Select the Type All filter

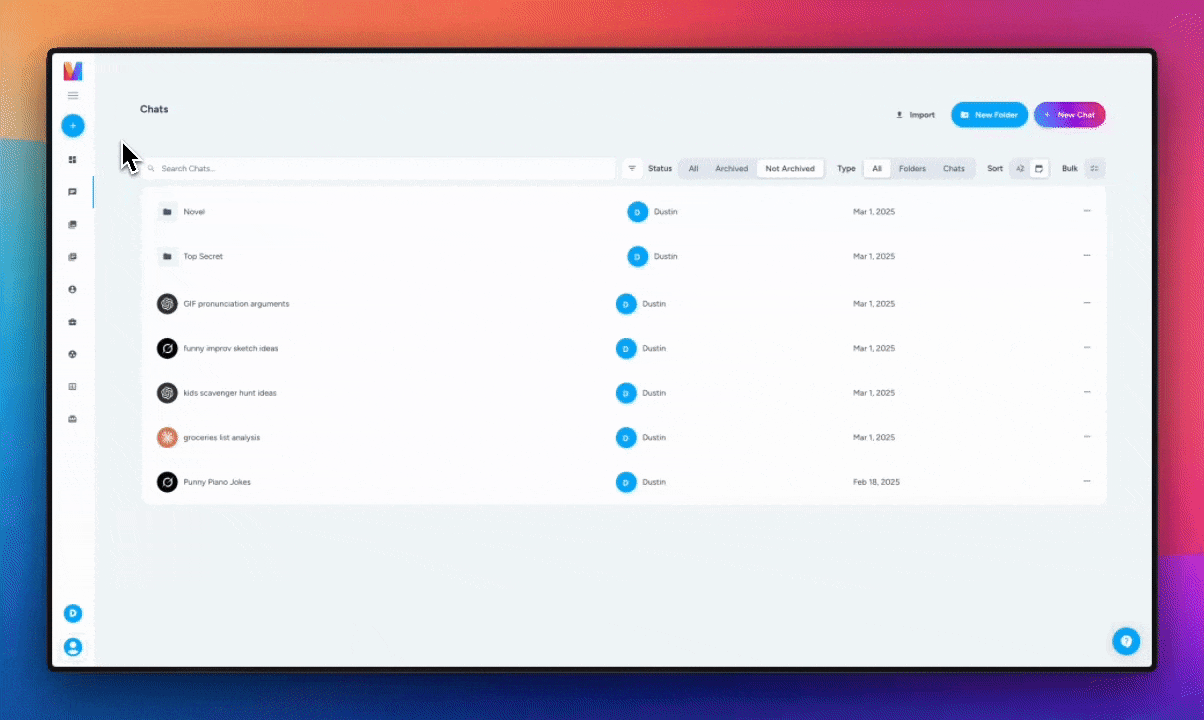click(877, 169)
